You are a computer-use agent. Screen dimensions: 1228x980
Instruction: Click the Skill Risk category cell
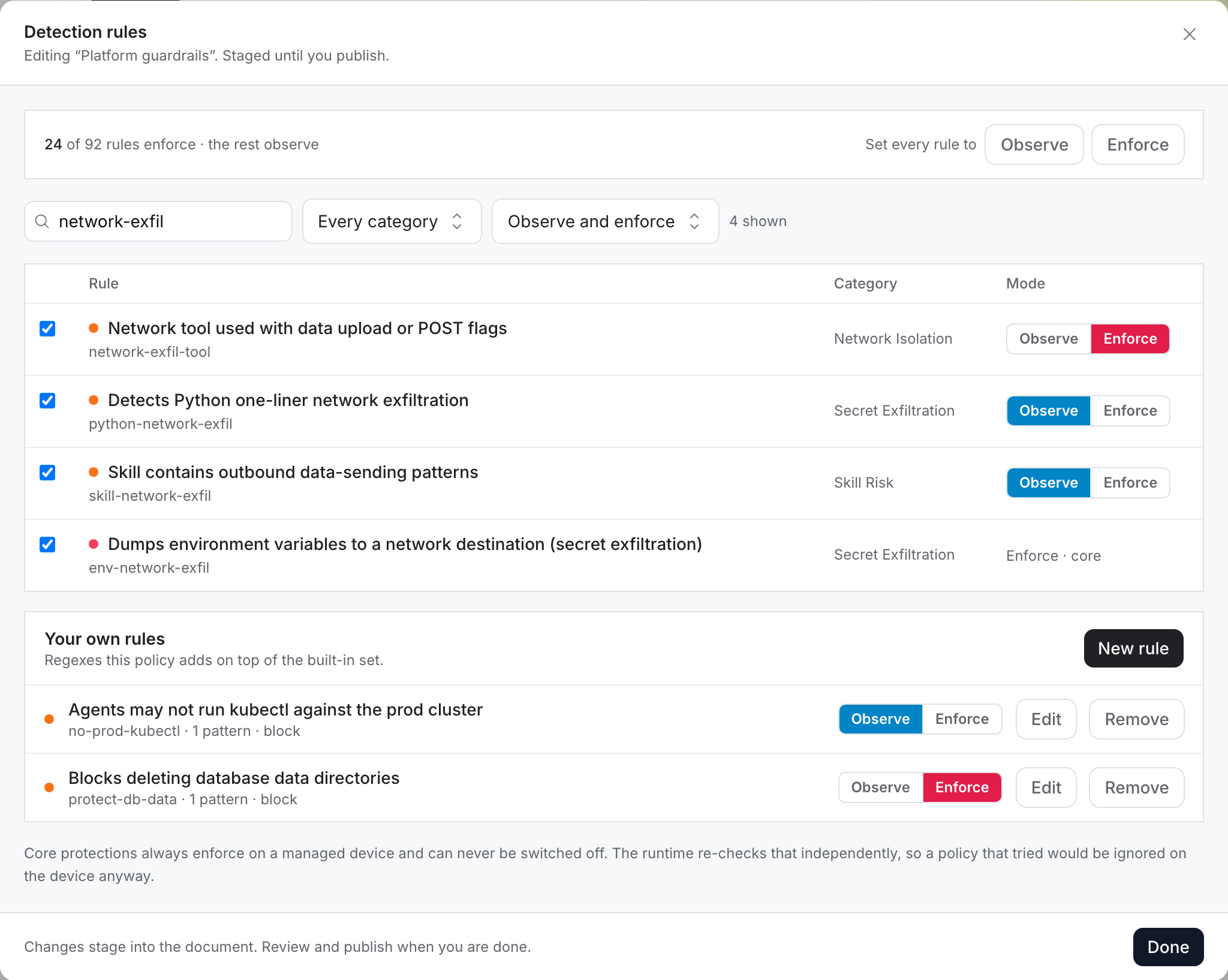coord(863,483)
